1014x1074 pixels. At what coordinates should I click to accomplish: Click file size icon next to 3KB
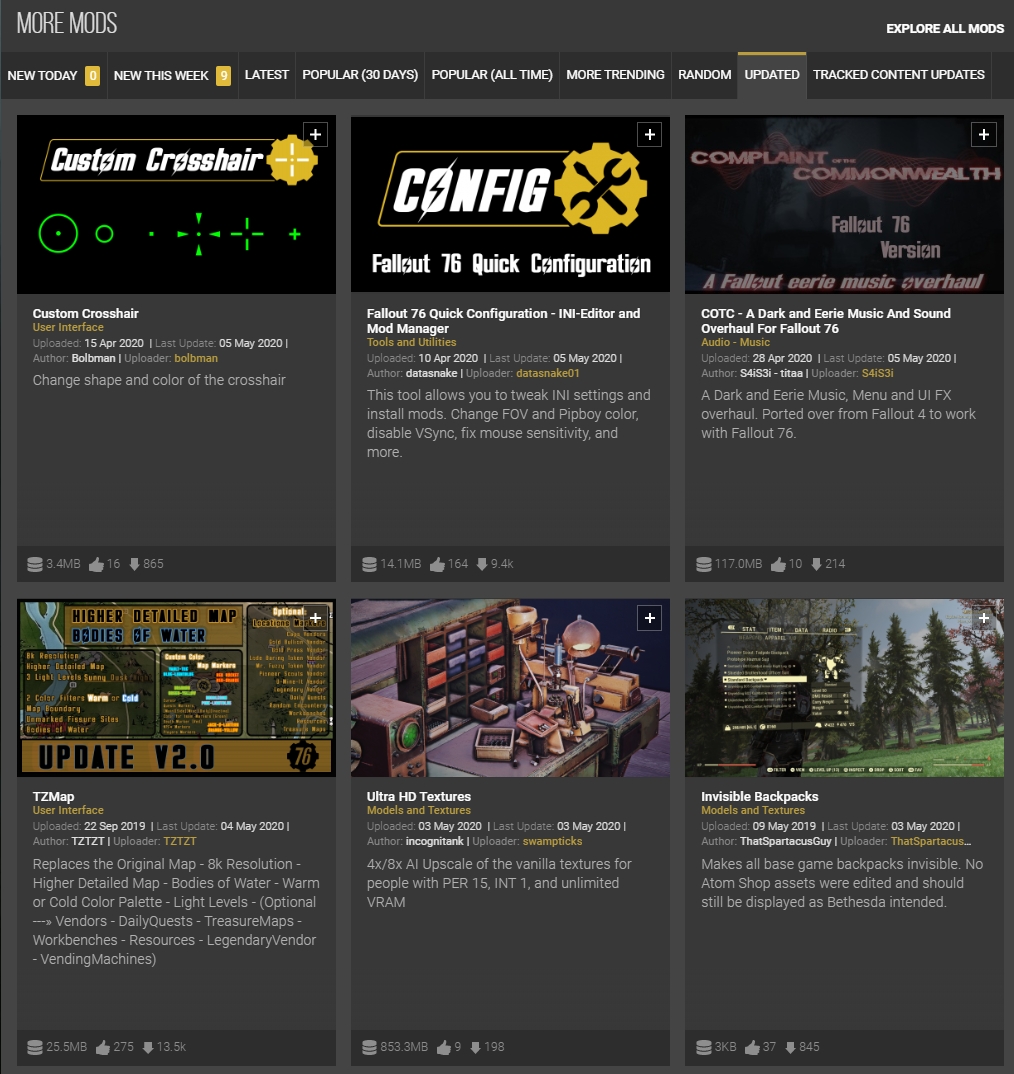(704, 1047)
